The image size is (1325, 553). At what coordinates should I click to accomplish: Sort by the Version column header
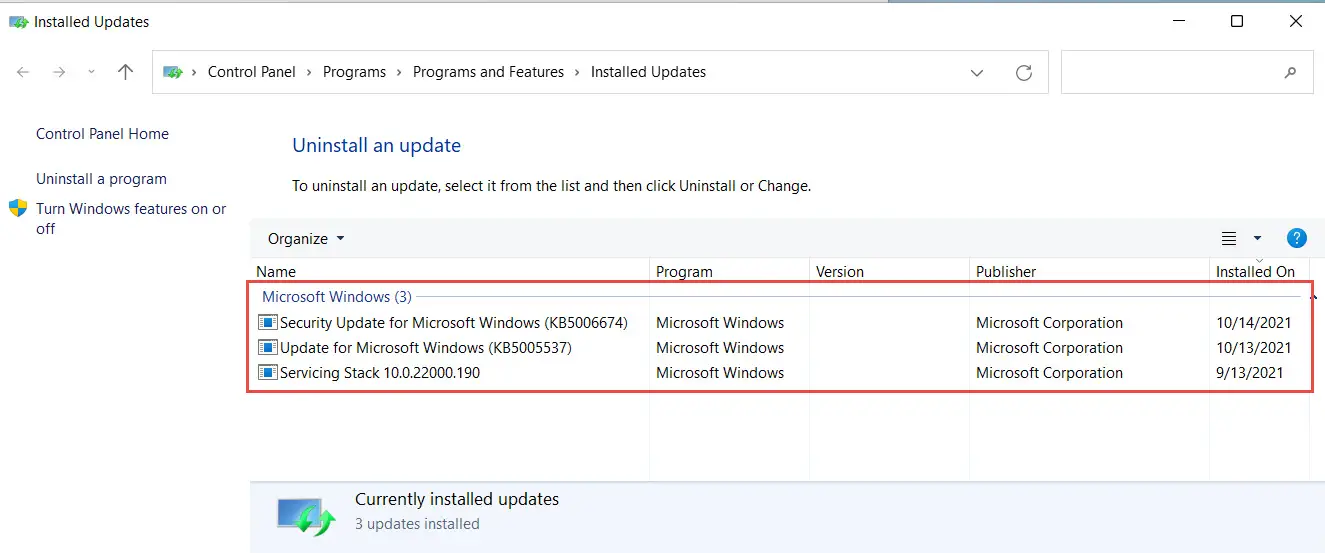(x=840, y=272)
